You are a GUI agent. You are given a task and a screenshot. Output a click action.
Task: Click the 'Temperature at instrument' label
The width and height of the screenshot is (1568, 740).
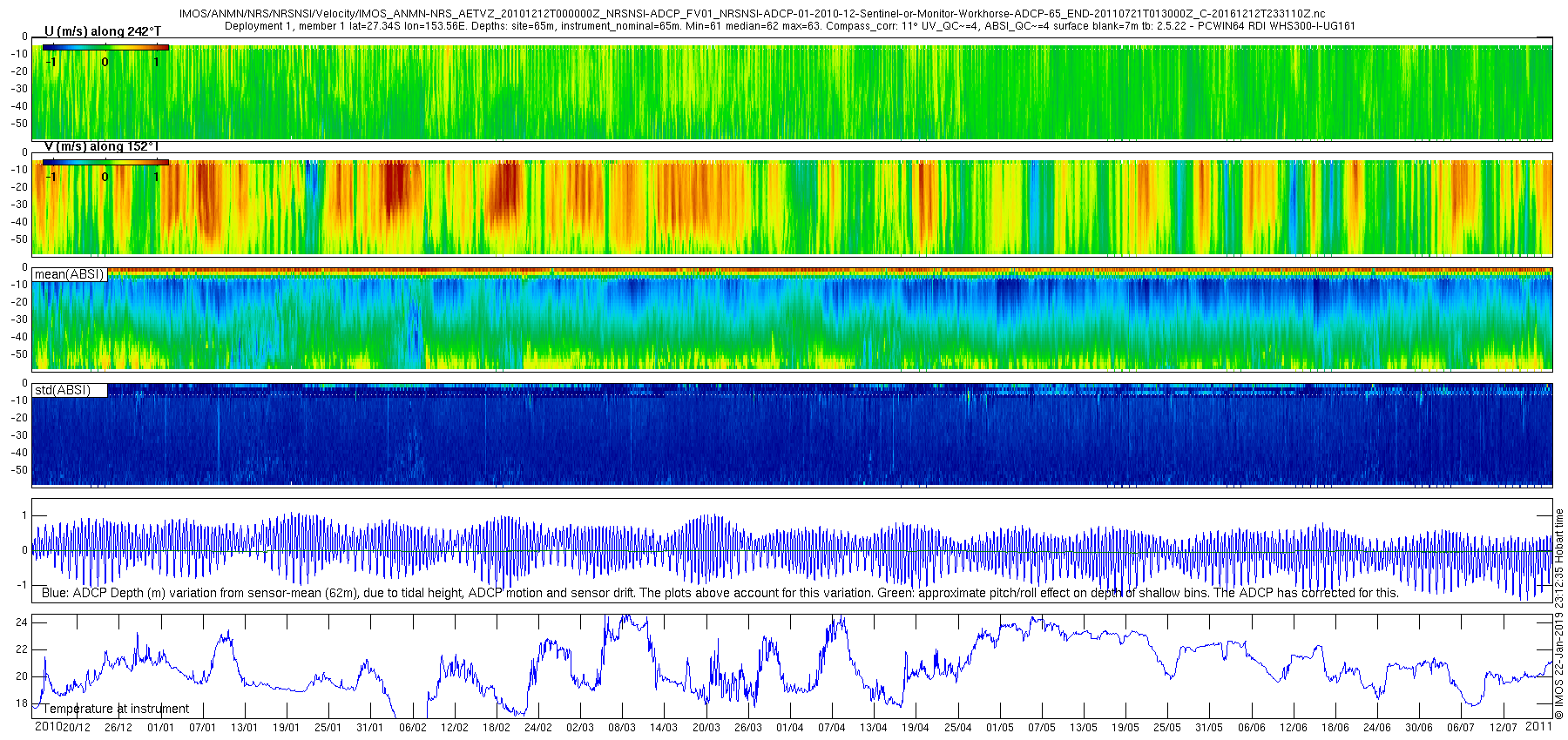pyautogui.click(x=116, y=709)
